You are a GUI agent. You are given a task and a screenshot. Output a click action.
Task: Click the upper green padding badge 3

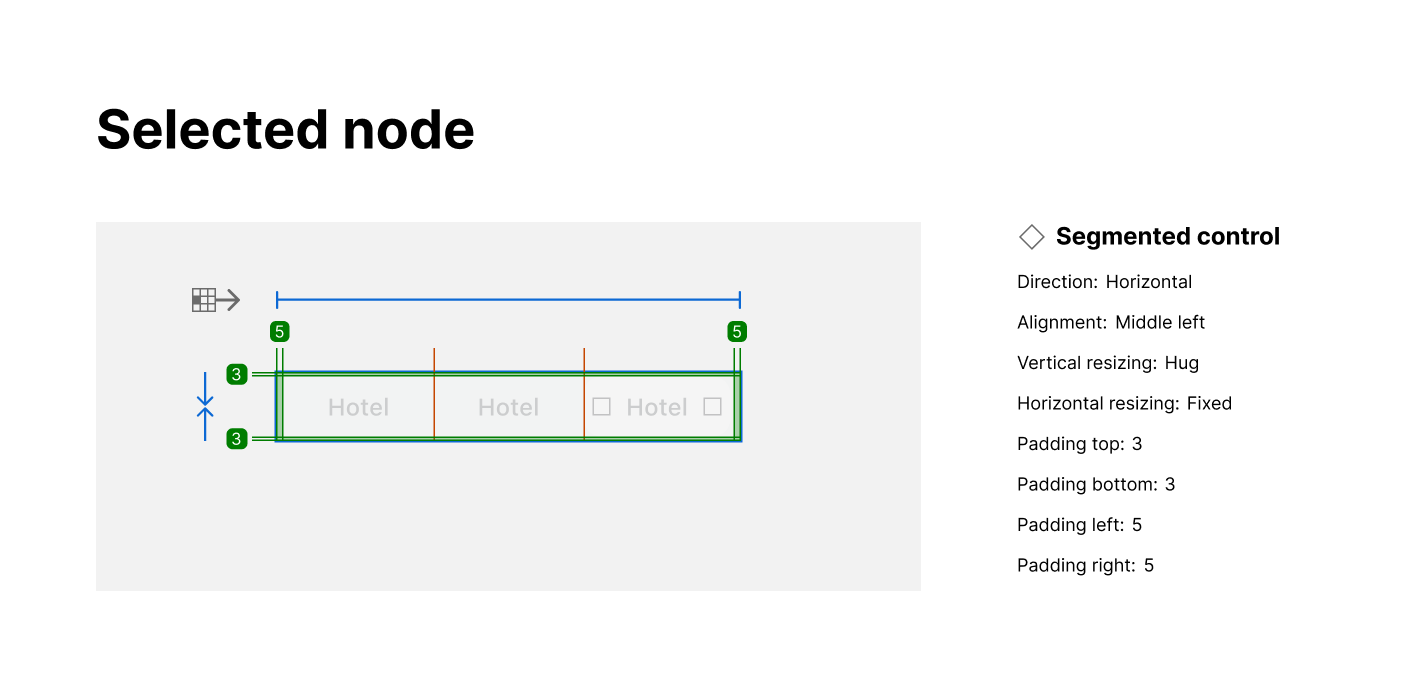coord(237,375)
